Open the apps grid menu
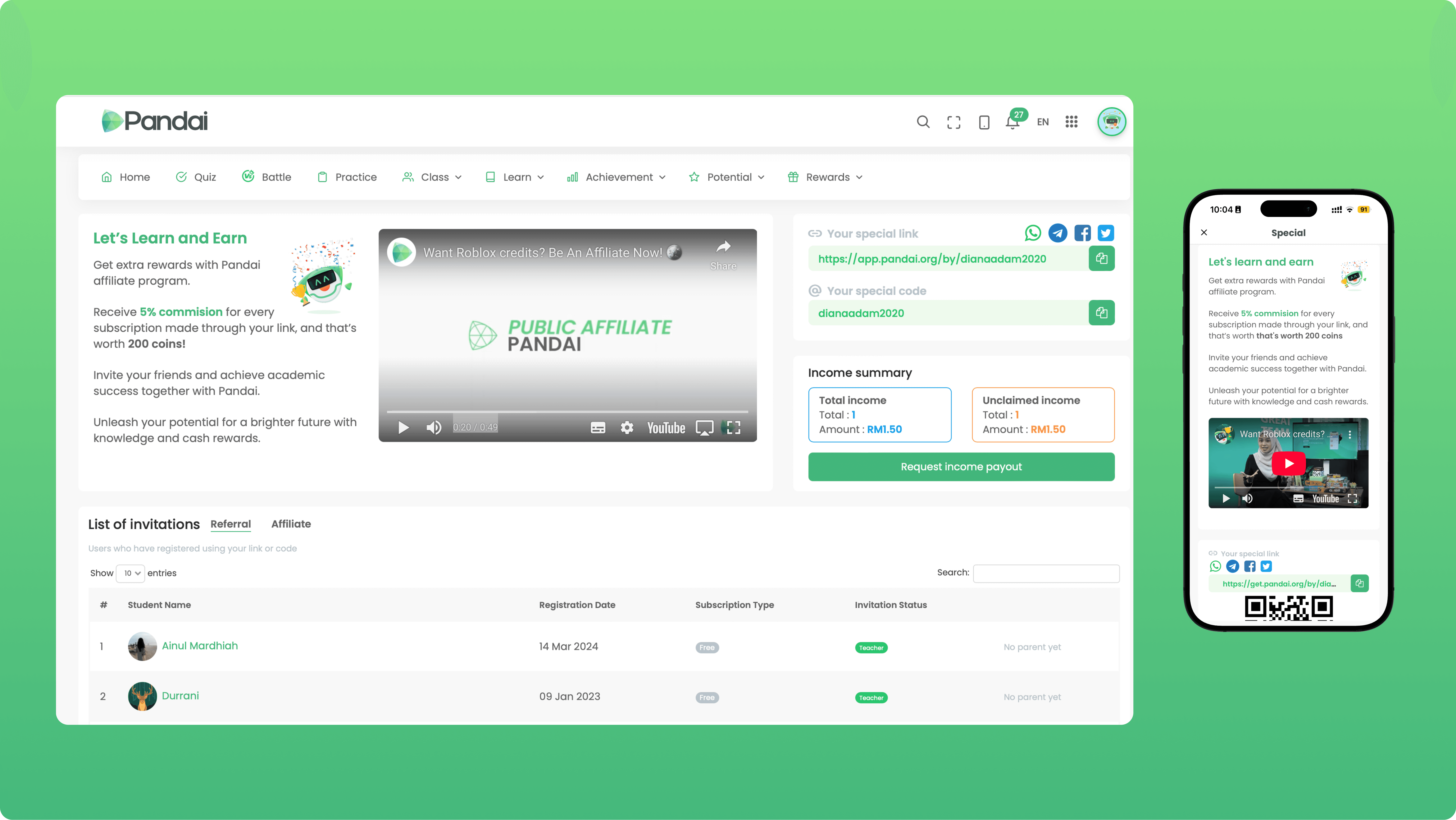Screen dimensions: 1456x820 point(1071,121)
